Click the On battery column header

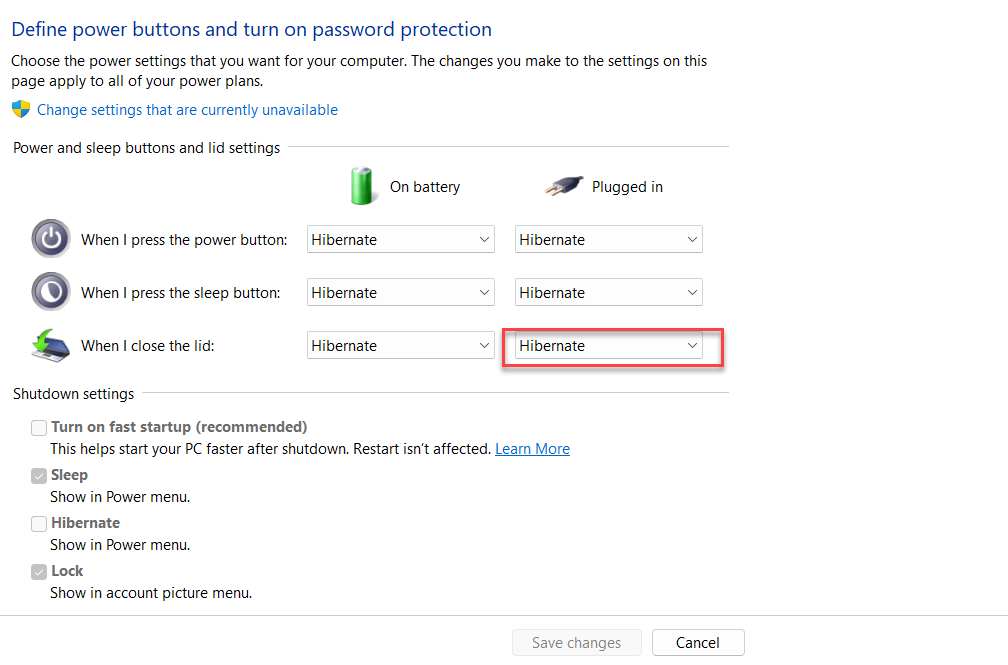(x=425, y=187)
